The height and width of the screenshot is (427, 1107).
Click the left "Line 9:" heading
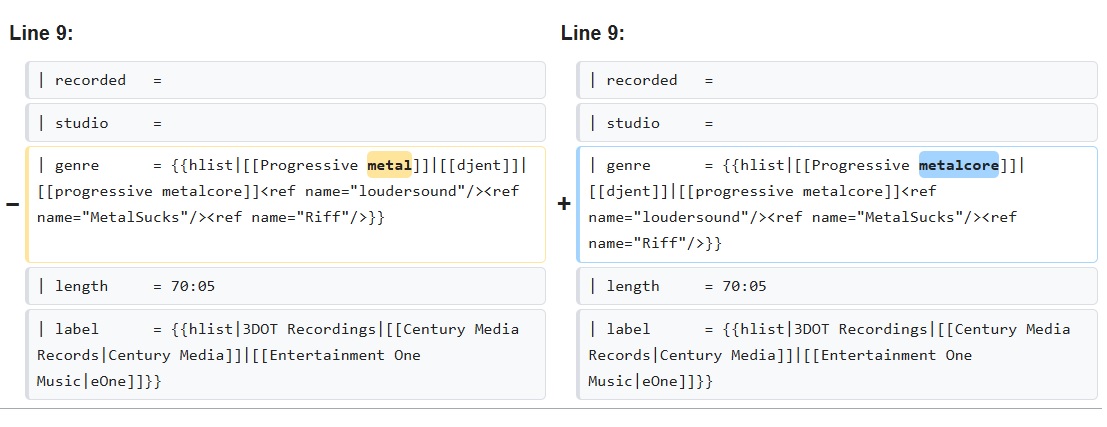[41, 33]
